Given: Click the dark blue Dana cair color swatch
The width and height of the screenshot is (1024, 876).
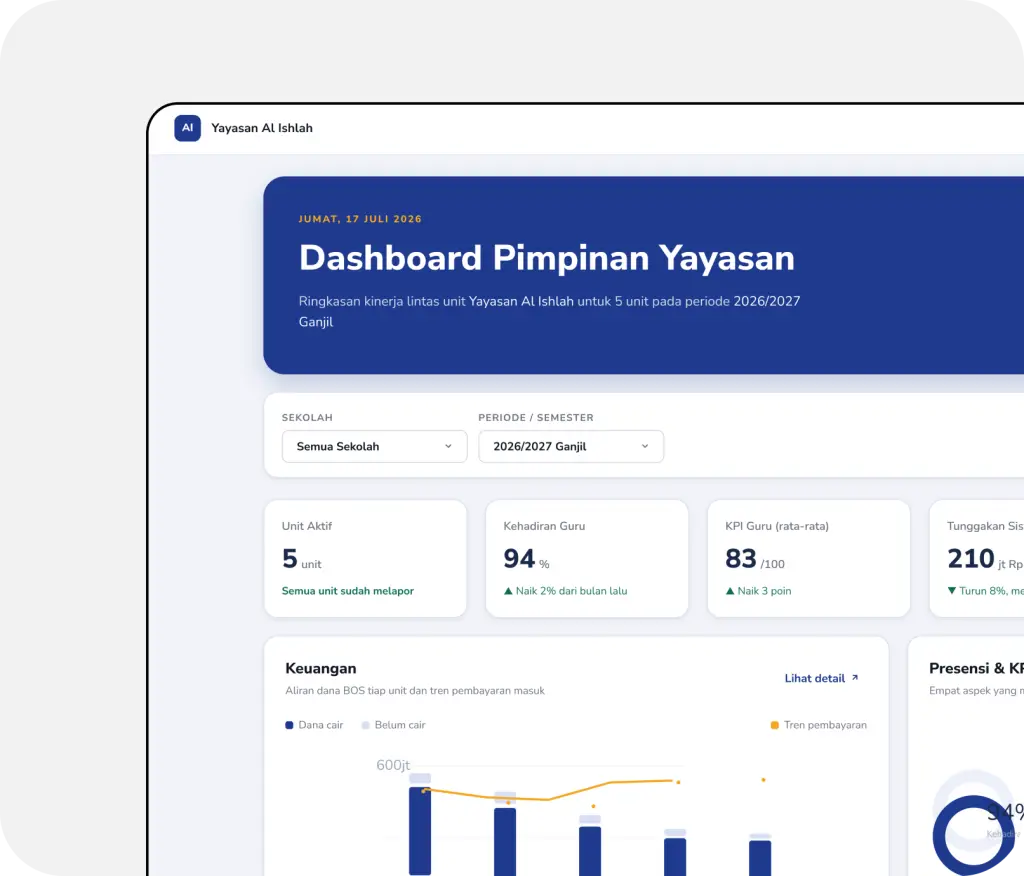Looking at the screenshot, I should click(x=289, y=725).
